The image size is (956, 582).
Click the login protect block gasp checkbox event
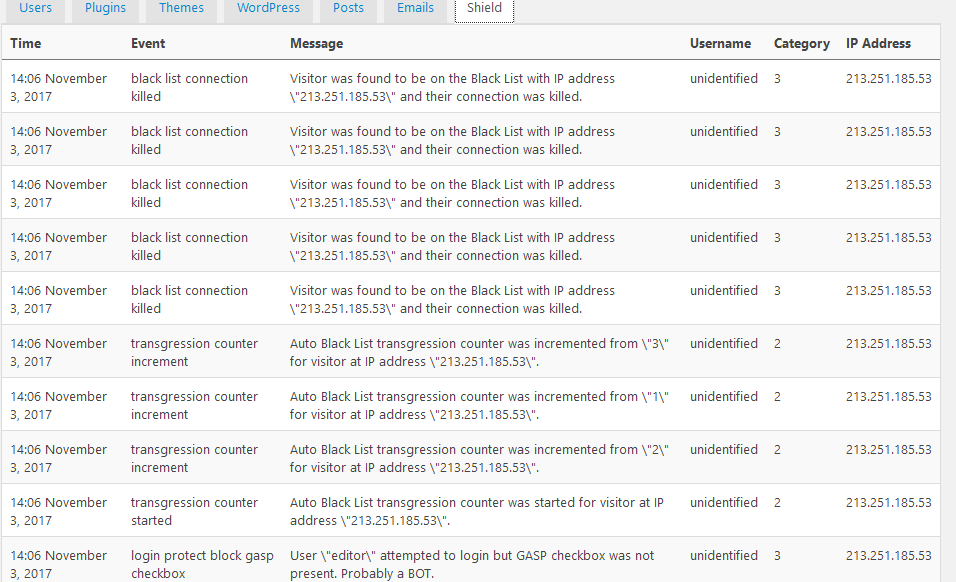pyautogui.click(x=202, y=564)
